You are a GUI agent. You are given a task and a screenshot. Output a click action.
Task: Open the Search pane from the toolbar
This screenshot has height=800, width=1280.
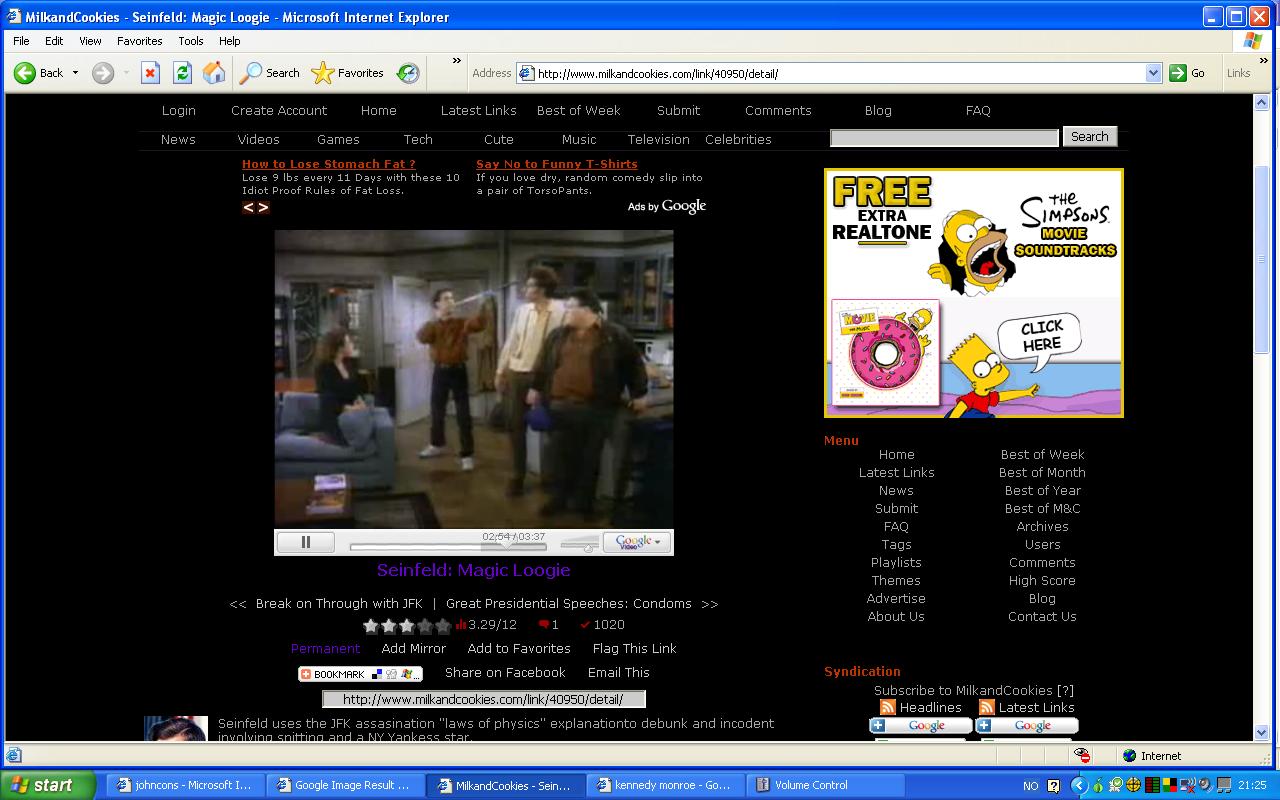[270, 72]
